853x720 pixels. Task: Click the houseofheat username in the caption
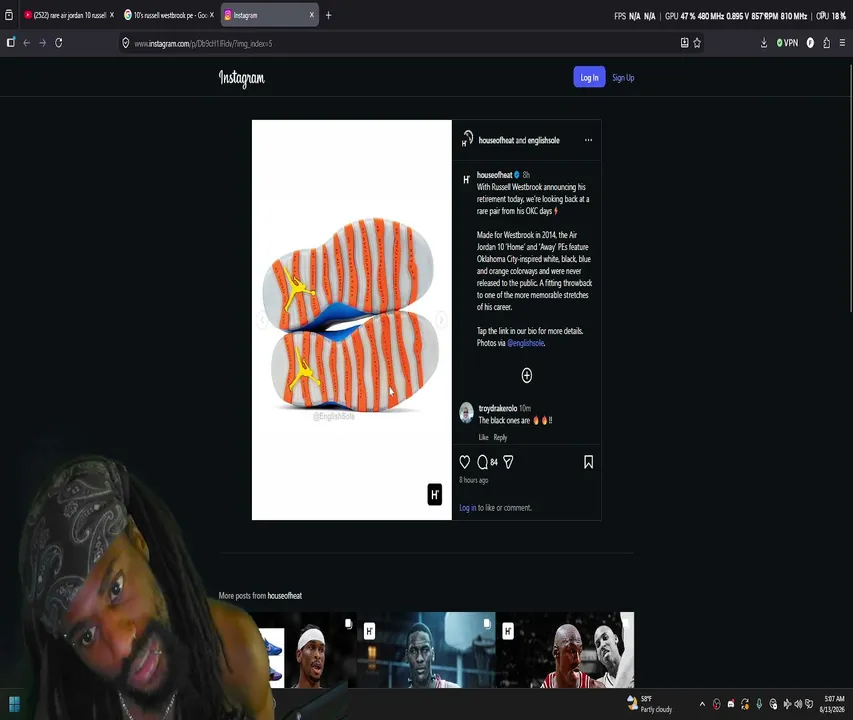point(495,175)
